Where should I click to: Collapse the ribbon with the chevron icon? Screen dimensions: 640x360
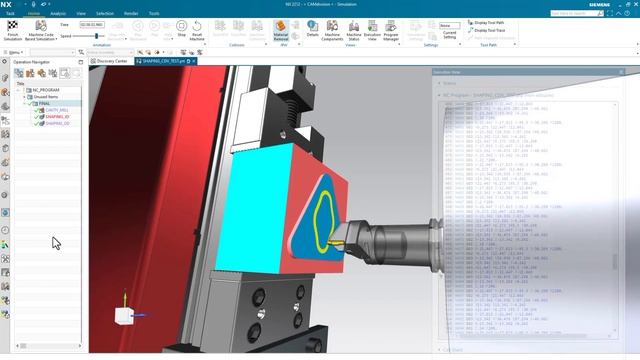[619, 13]
